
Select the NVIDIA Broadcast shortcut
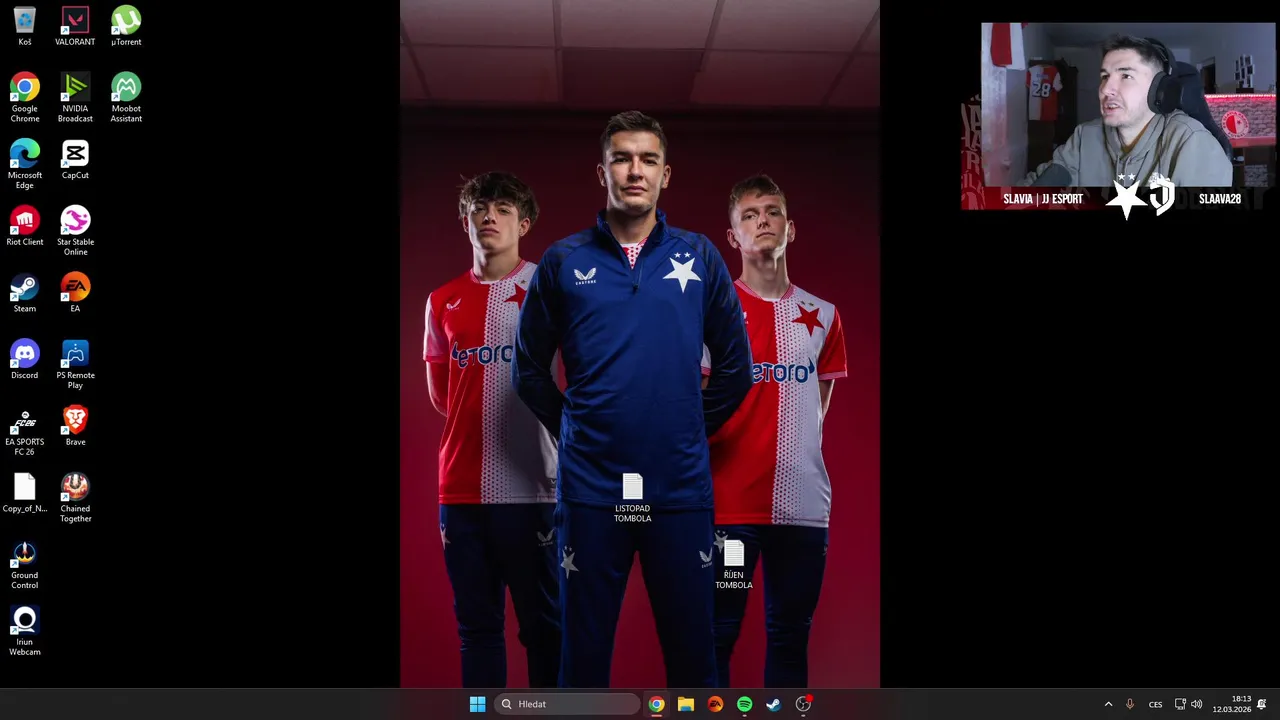pyautogui.click(x=75, y=98)
